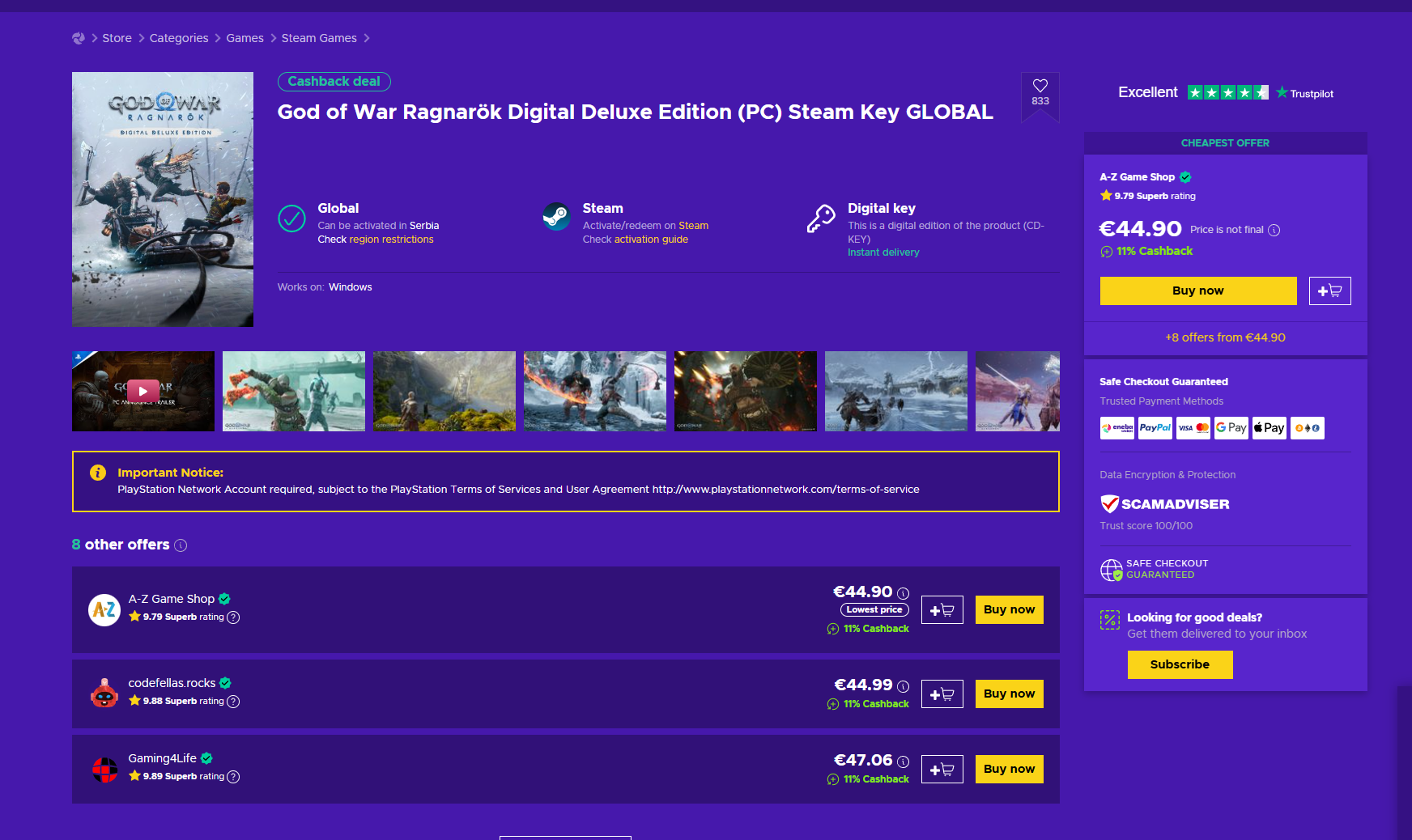1412x840 pixels.
Task: Buy now from A-Z Game Shop row
Action: tap(1010, 609)
